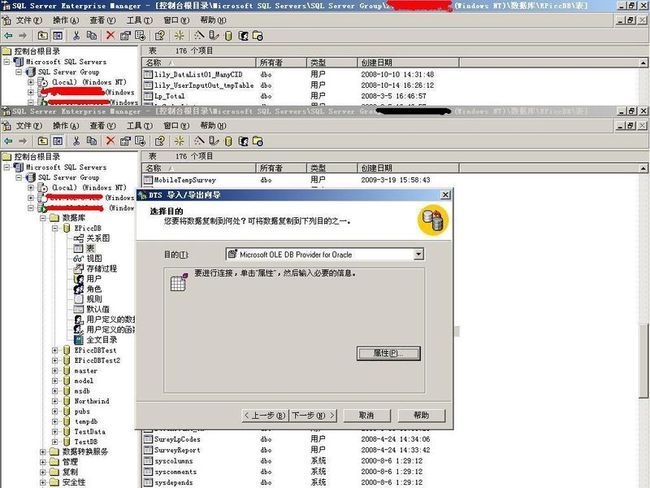The image size is (650, 488).
Task: Expand the 数据转换服务 folder node
Action: [x=43, y=452]
